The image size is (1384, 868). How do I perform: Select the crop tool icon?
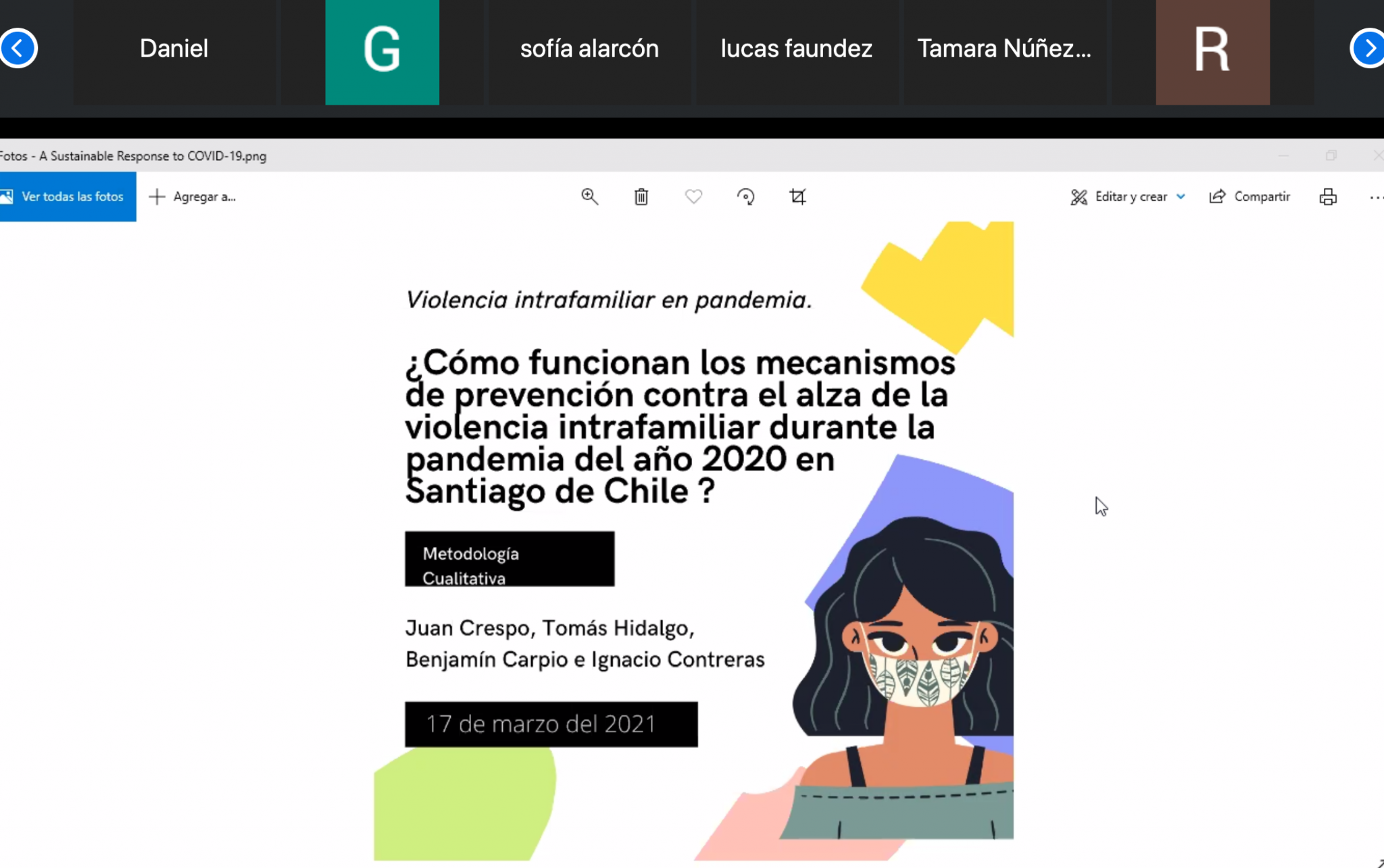click(797, 197)
